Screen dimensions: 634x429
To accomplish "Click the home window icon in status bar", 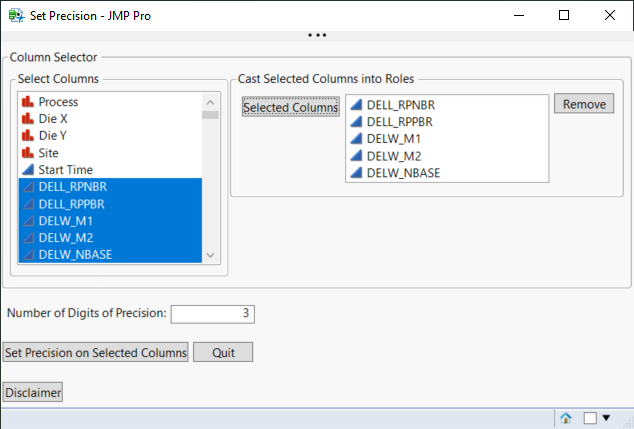I will pyautogui.click(x=566, y=418).
